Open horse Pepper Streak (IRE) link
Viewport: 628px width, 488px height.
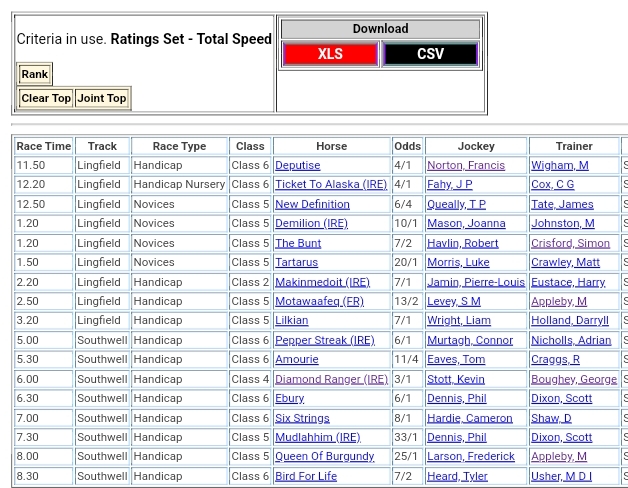click(x=325, y=340)
